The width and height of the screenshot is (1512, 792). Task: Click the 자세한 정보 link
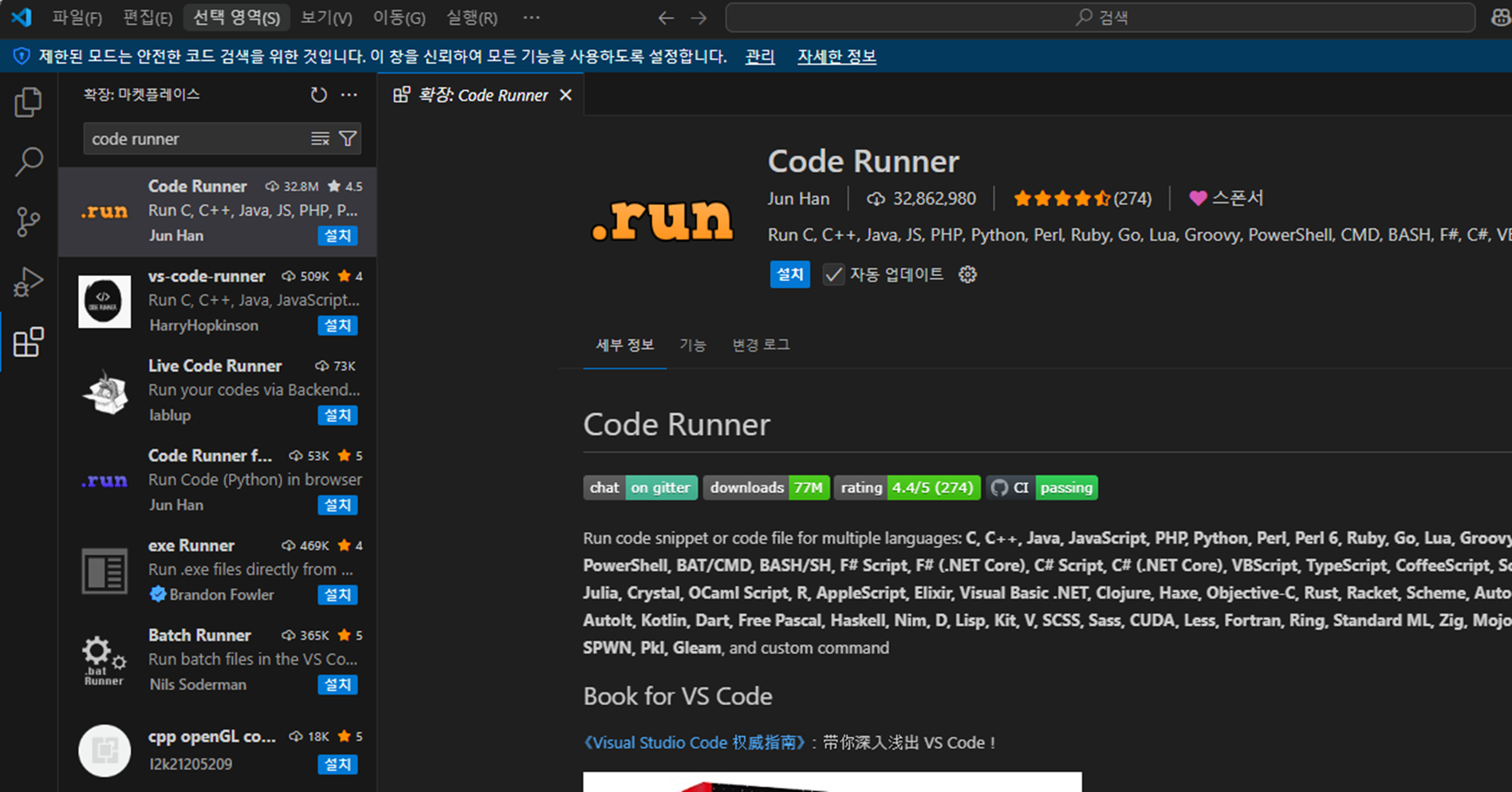837,57
